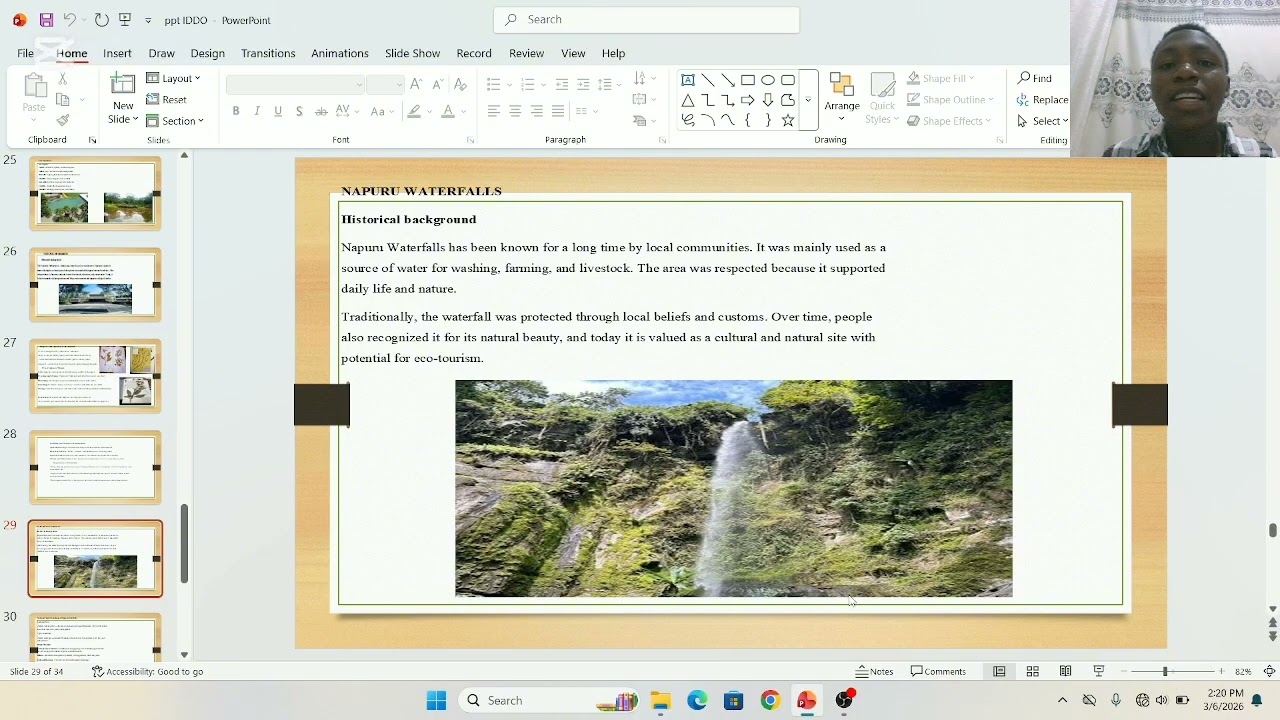Open the Transitions tab
Screen dimensions: 1280x720
(x=268, y=53)
